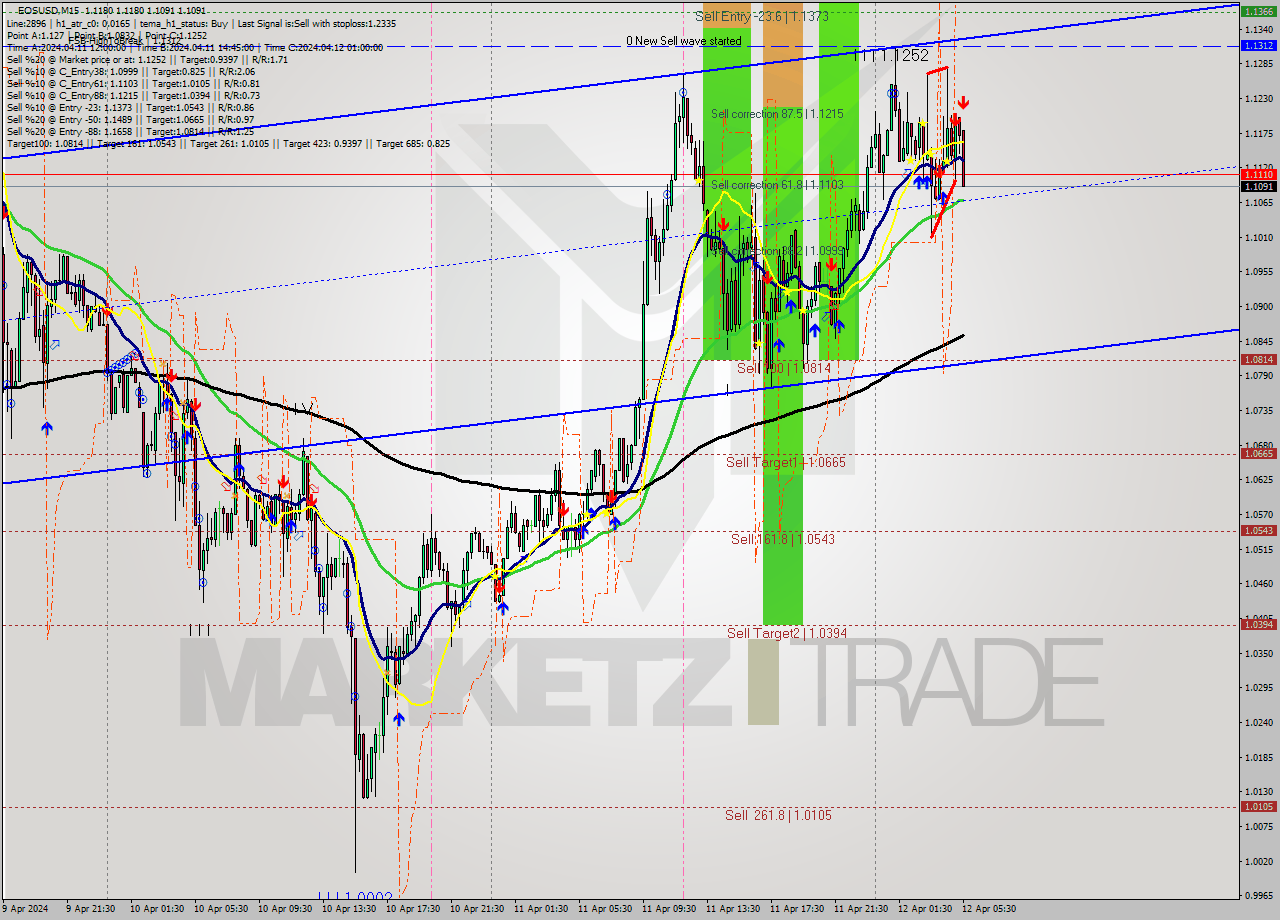Click the red 1.0543 price tag on axis
Screen dimensions: 1280x920
(1257, 531)
